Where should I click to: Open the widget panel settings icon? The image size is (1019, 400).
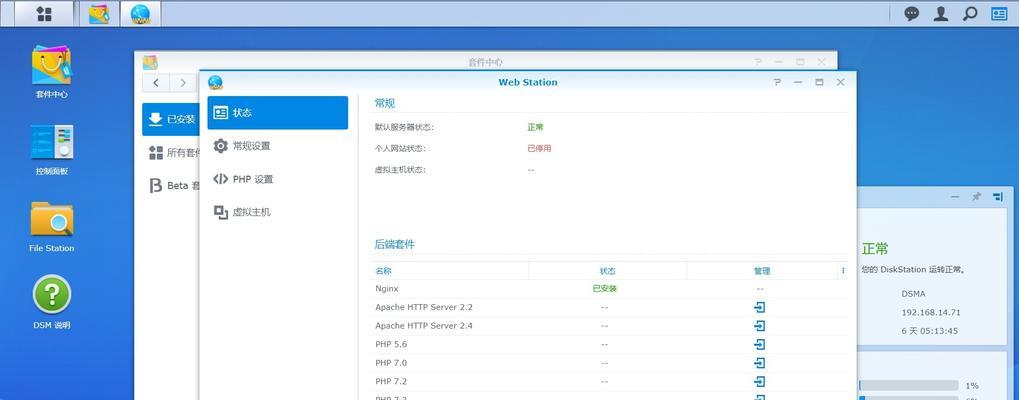(x=998, y=196)
